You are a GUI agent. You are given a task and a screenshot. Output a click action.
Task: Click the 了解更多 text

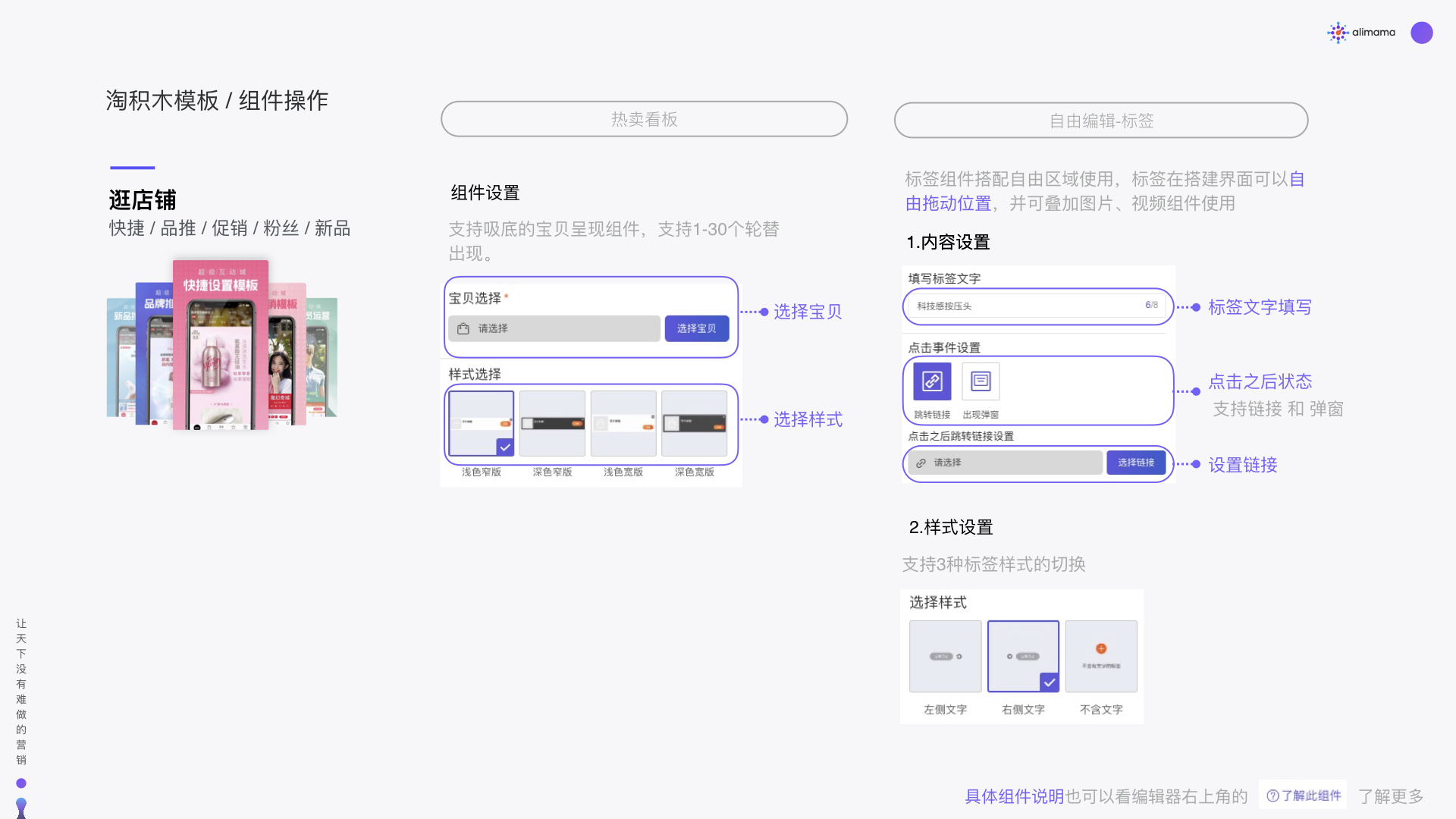point(1391,796)
